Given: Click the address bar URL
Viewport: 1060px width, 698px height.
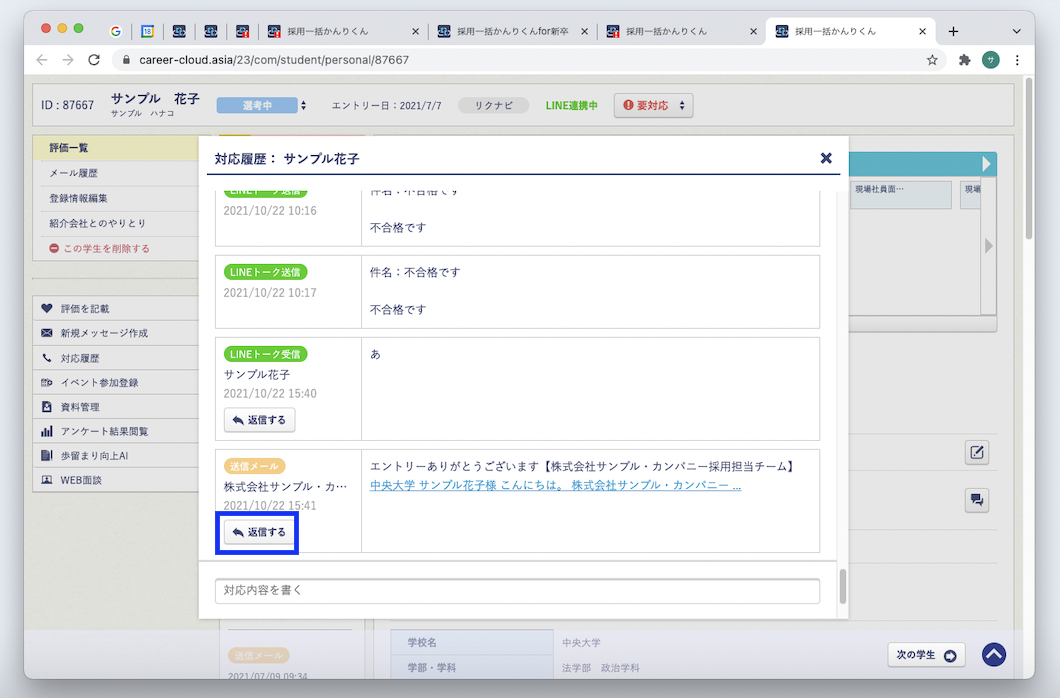Looking at the screenshot, I should pos(274,60).
